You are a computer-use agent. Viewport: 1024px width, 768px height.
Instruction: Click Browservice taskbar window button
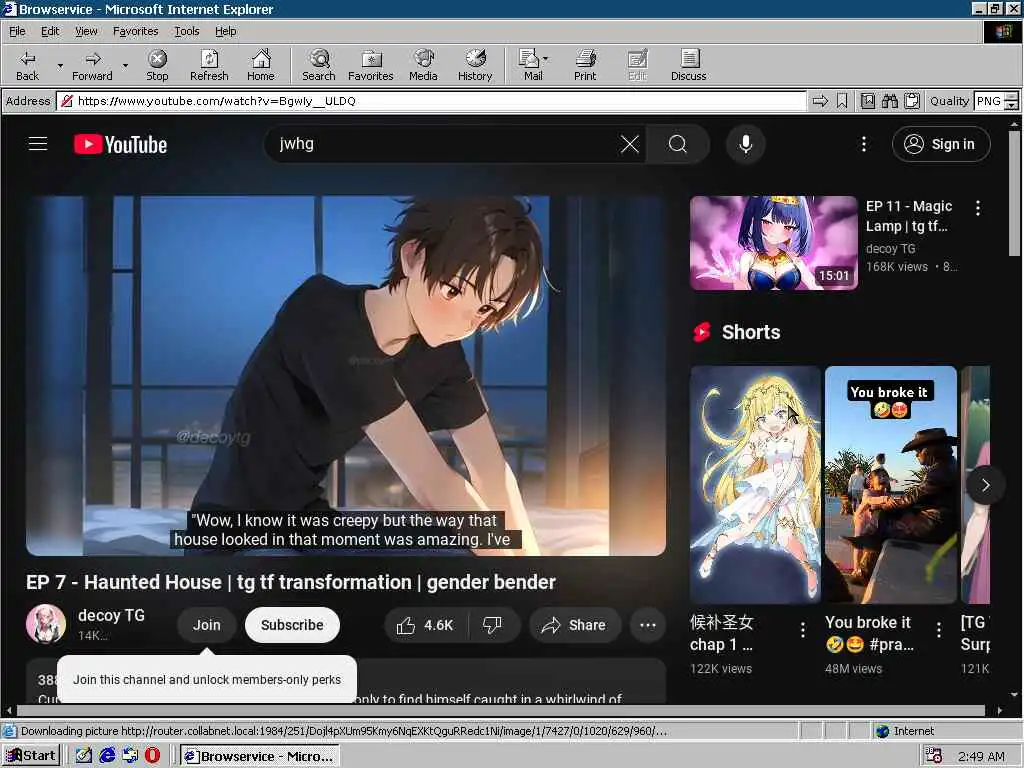click(260, 756)
